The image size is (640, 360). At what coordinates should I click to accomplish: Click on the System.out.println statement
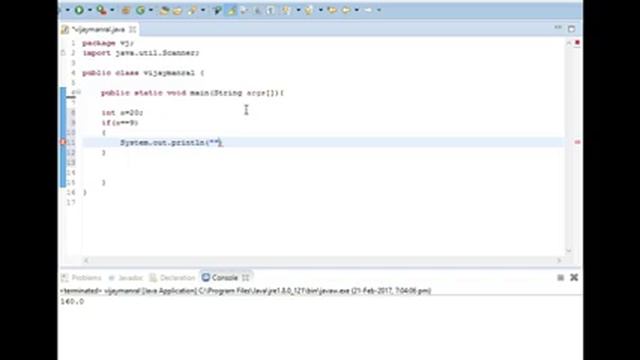pos(171,142)
